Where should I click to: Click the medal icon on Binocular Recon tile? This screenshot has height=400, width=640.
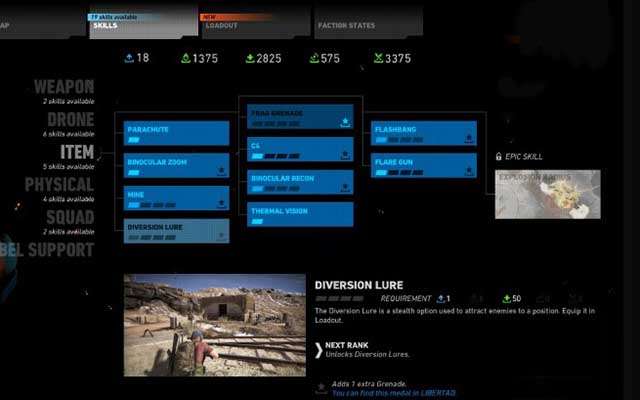click(x=345, y=187)
